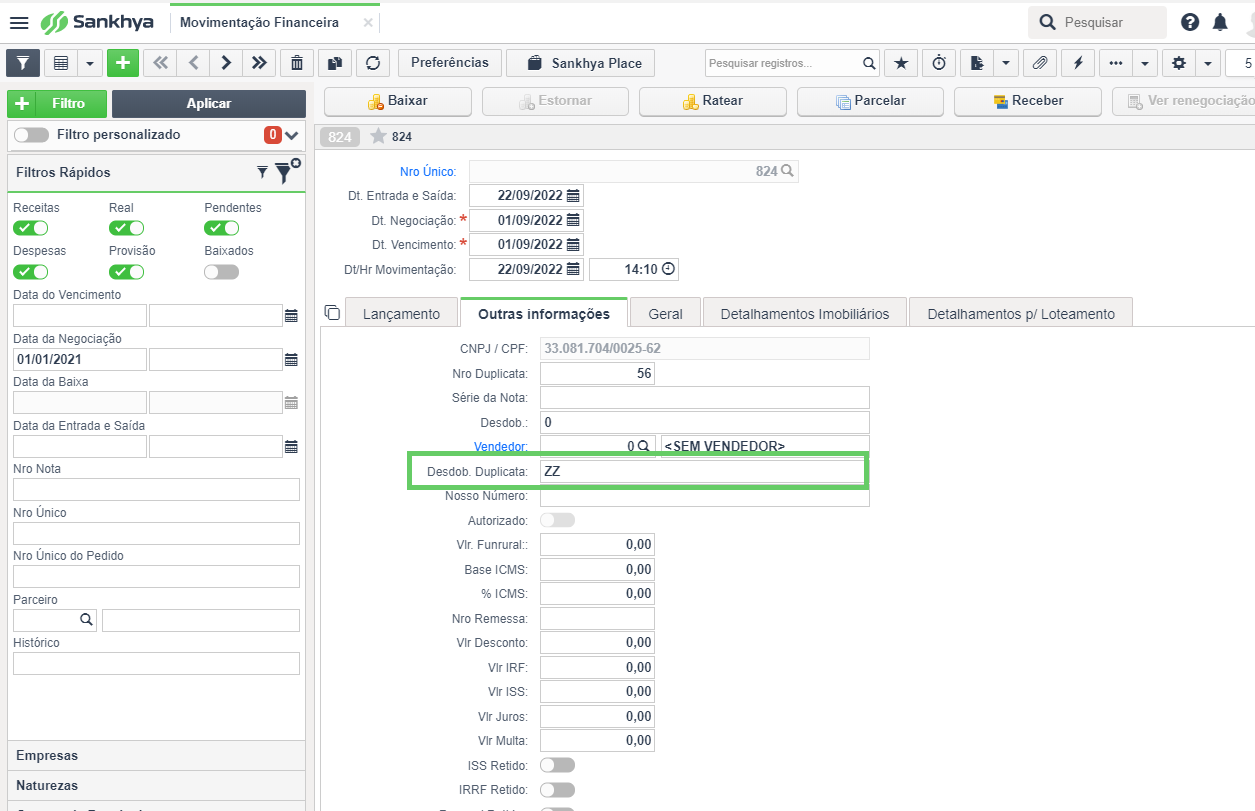Viewport: 1255px width, 811px height.
Task: Enable the ISS Retido switch
Action: coord(557,765)
